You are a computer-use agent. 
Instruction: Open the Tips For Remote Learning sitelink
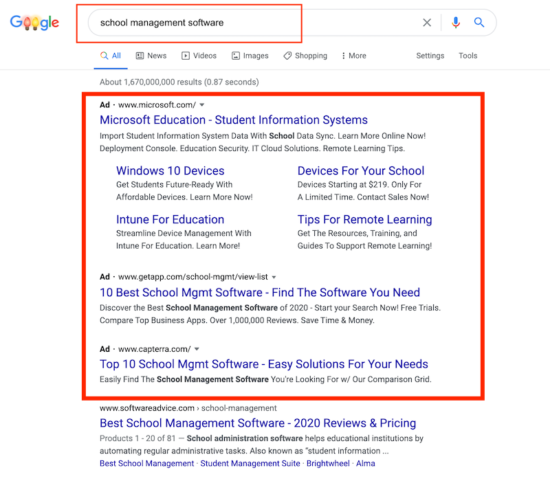(365, 220)
